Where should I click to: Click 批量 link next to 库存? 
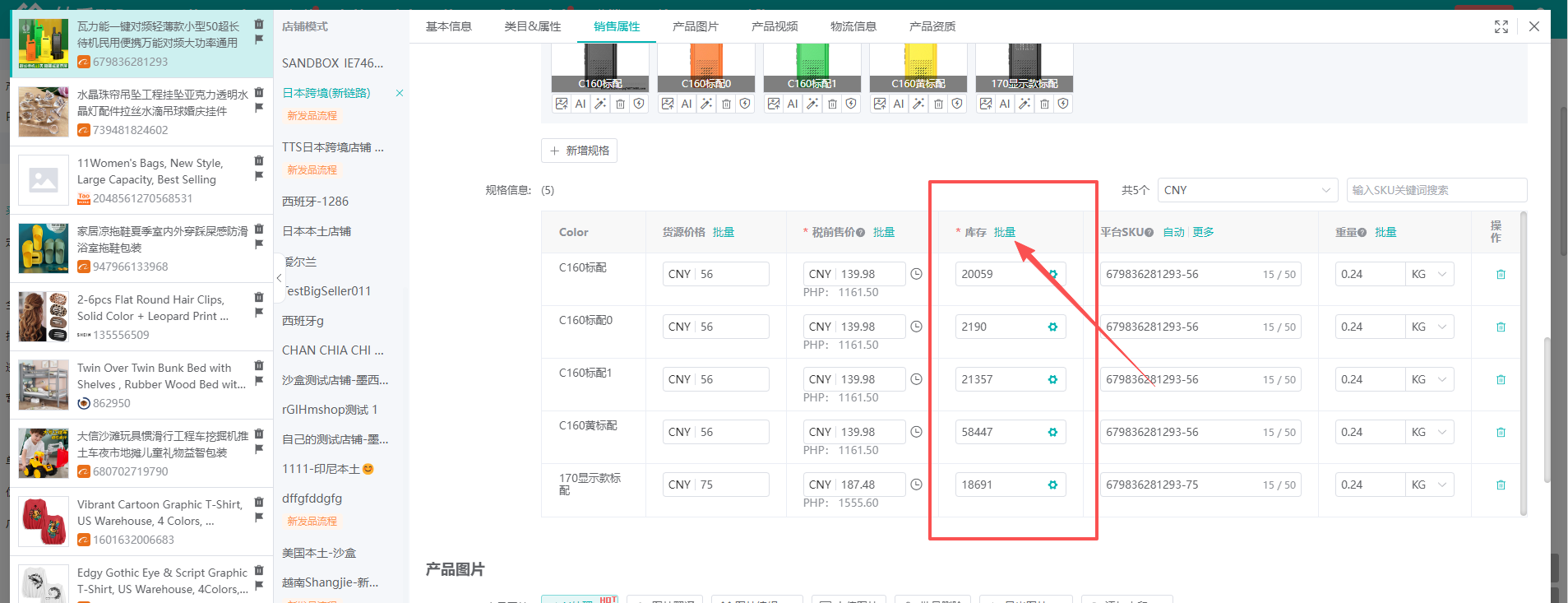1004,232
